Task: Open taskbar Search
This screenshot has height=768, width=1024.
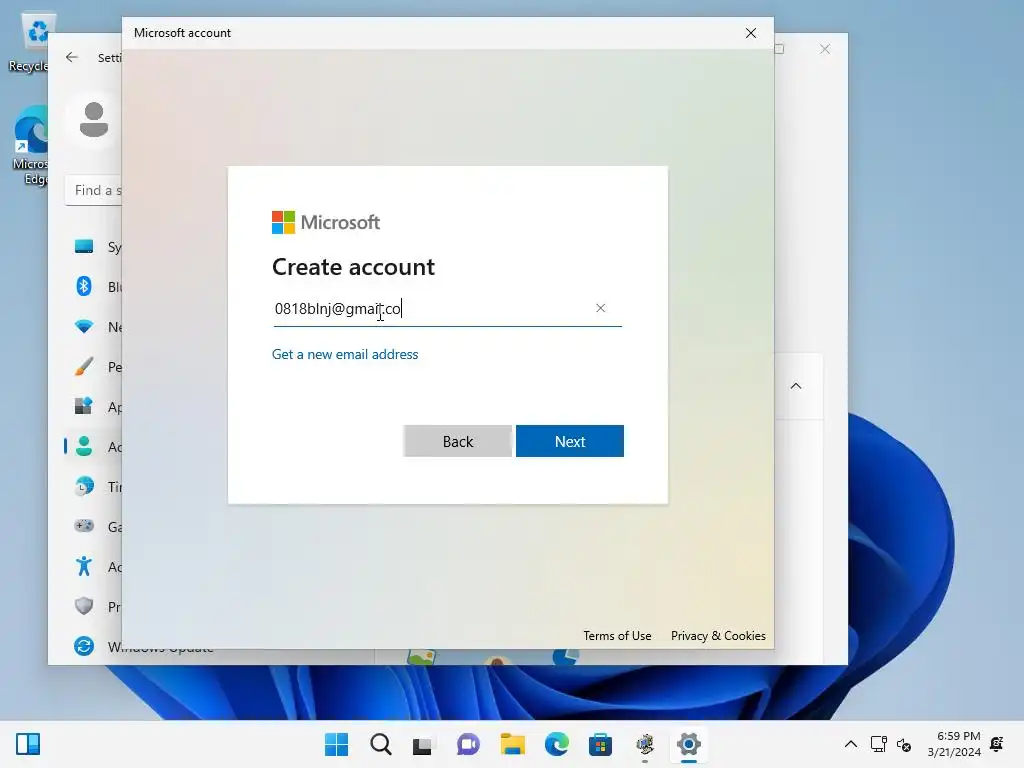Action: (x=381, y=744)
